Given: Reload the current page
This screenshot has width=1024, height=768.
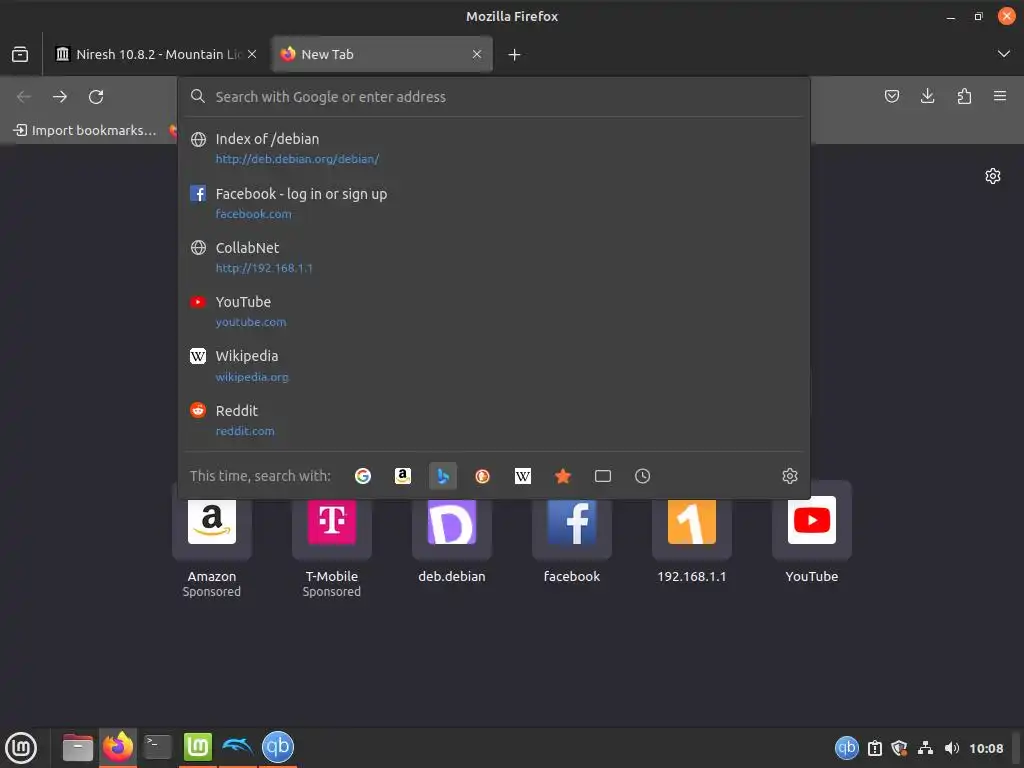Looking at the screenshot, I should tap(96, 97).
